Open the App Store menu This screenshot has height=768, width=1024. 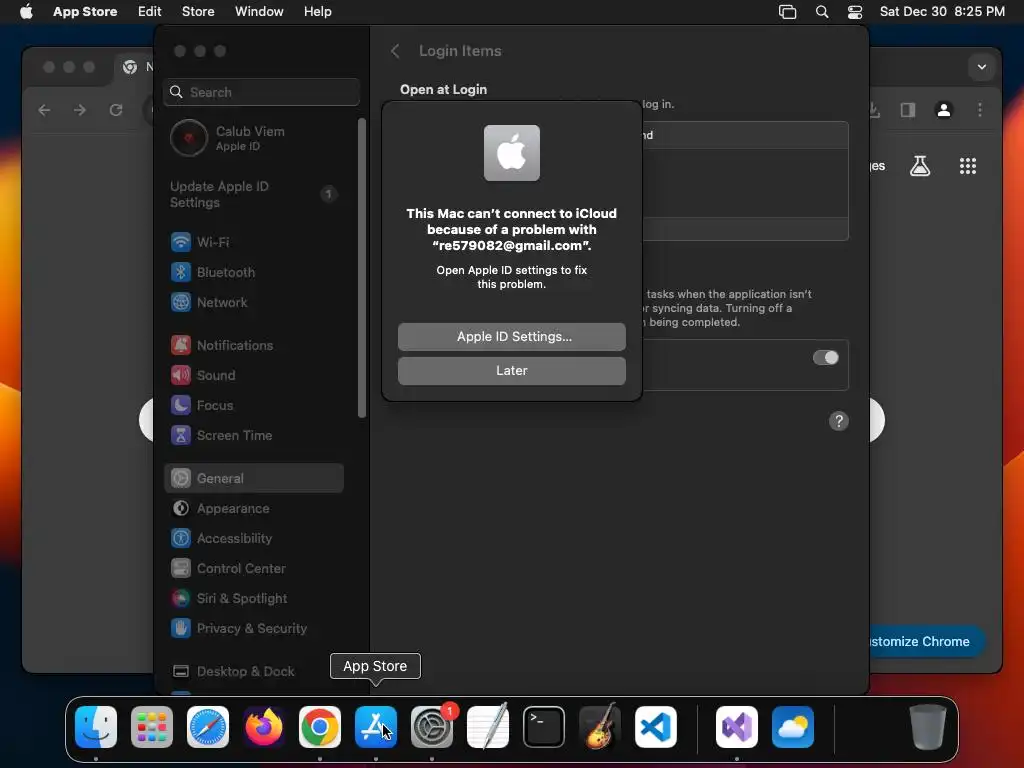85,12
